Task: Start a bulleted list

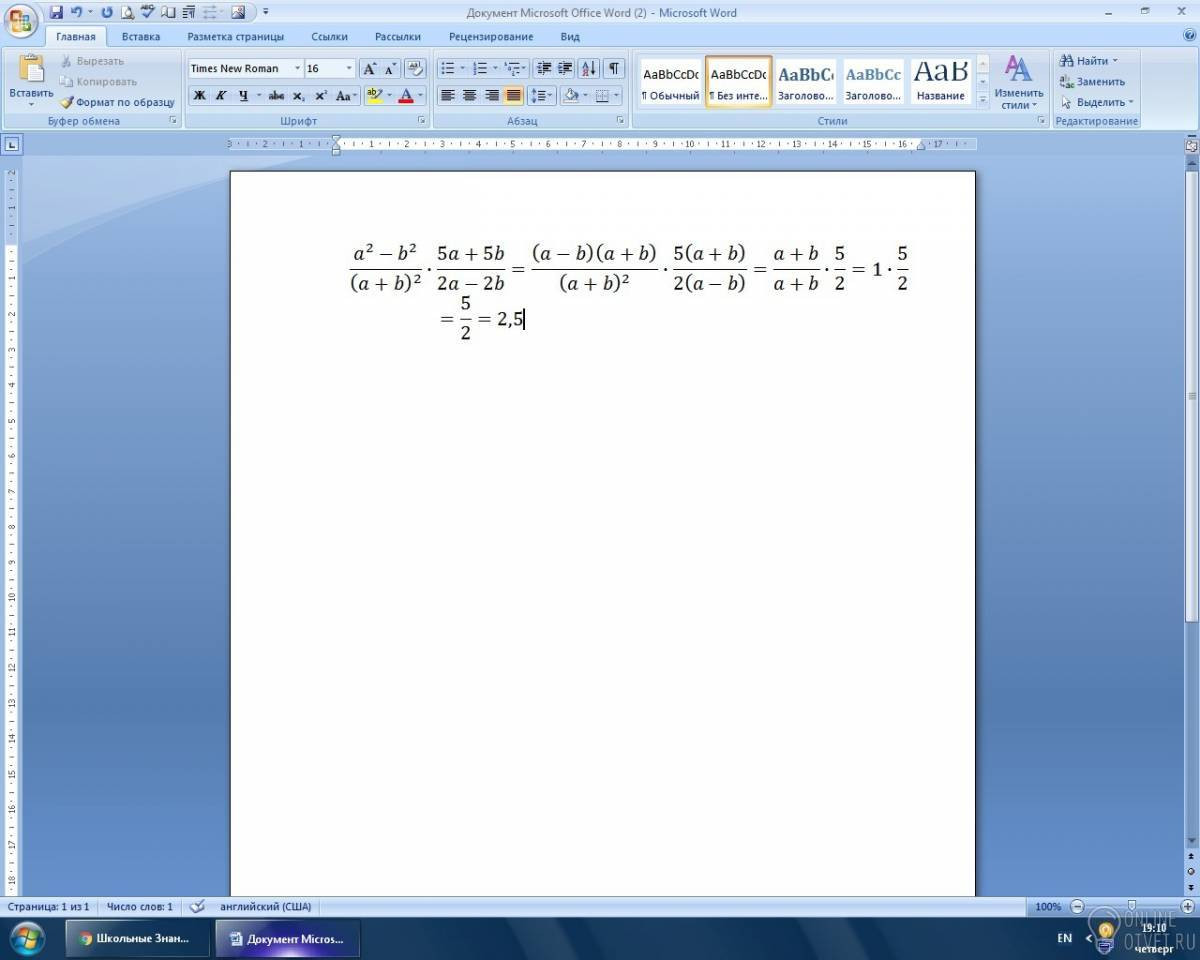Action: [x=448, y=69]
